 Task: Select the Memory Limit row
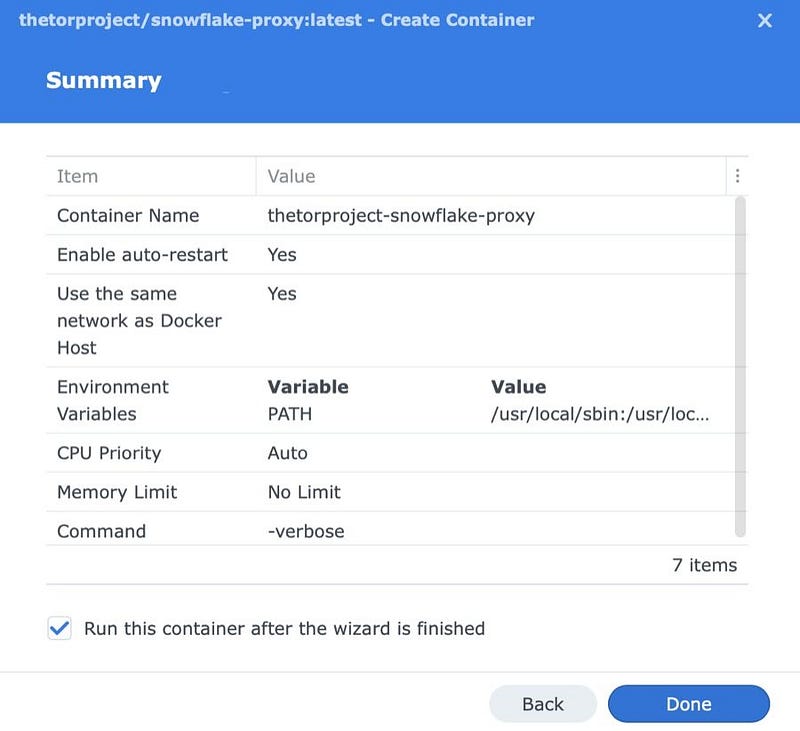tap(391, 492)
